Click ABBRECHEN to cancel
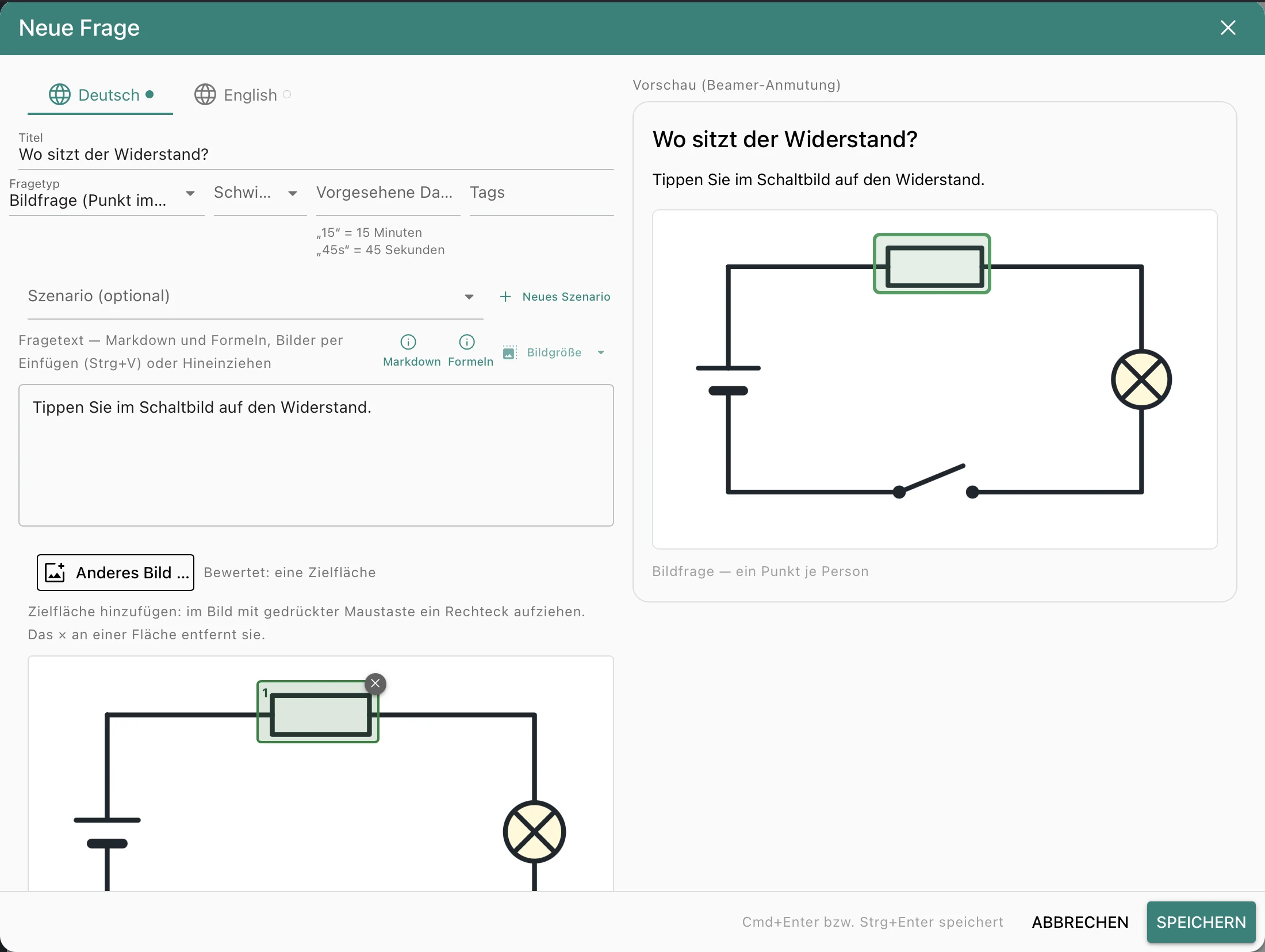Screen dimensions: 1265x952 pyautogui.click(x=1080, y=922)
